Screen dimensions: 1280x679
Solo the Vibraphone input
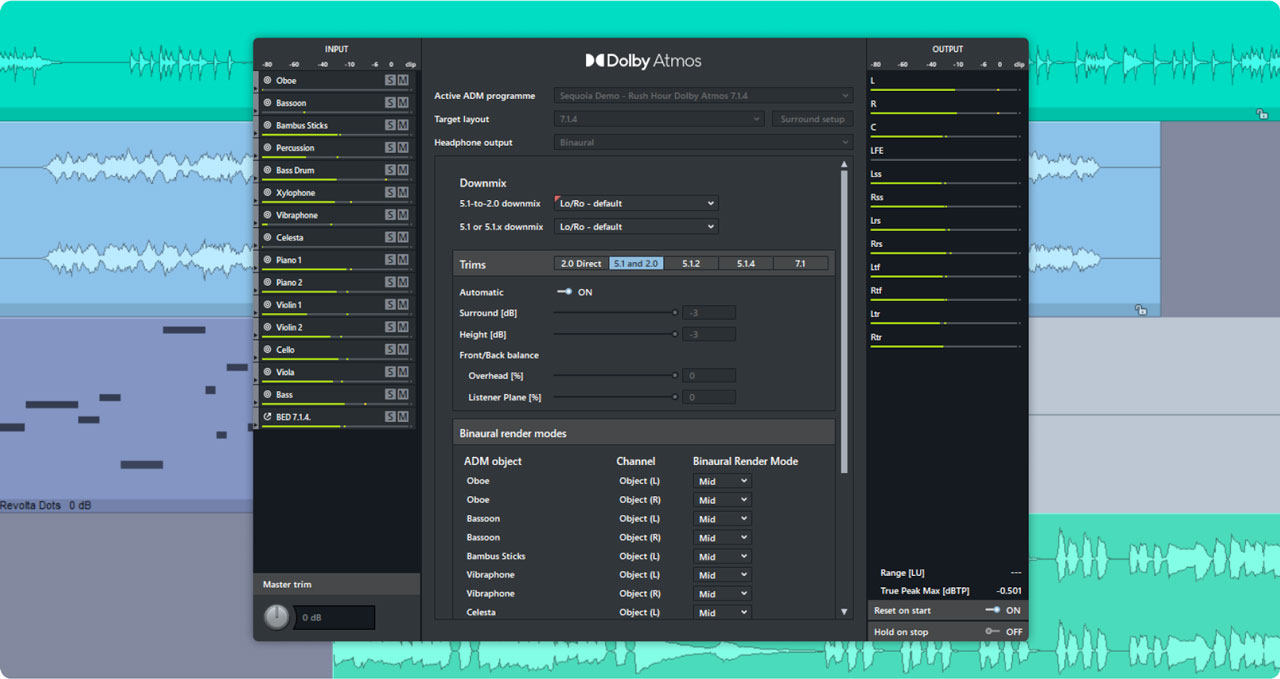pyautogui.click(x=391, y=215)
